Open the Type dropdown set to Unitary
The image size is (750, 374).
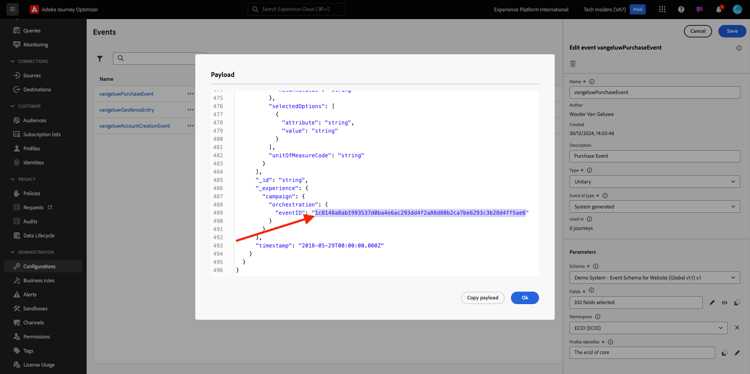point(655,182)
